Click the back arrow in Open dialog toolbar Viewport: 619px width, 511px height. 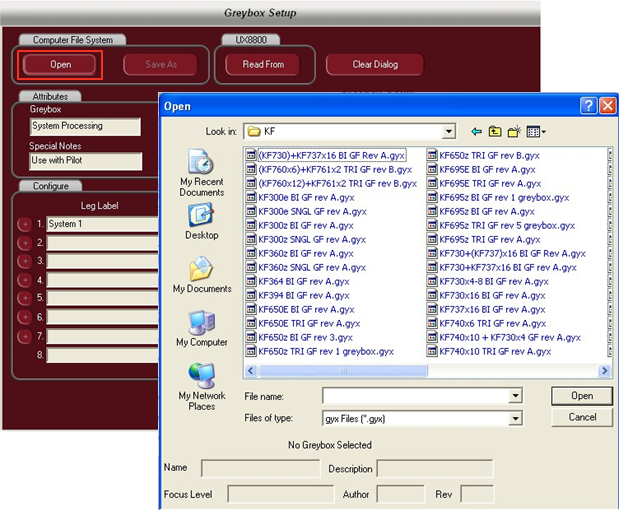[475, 131]
